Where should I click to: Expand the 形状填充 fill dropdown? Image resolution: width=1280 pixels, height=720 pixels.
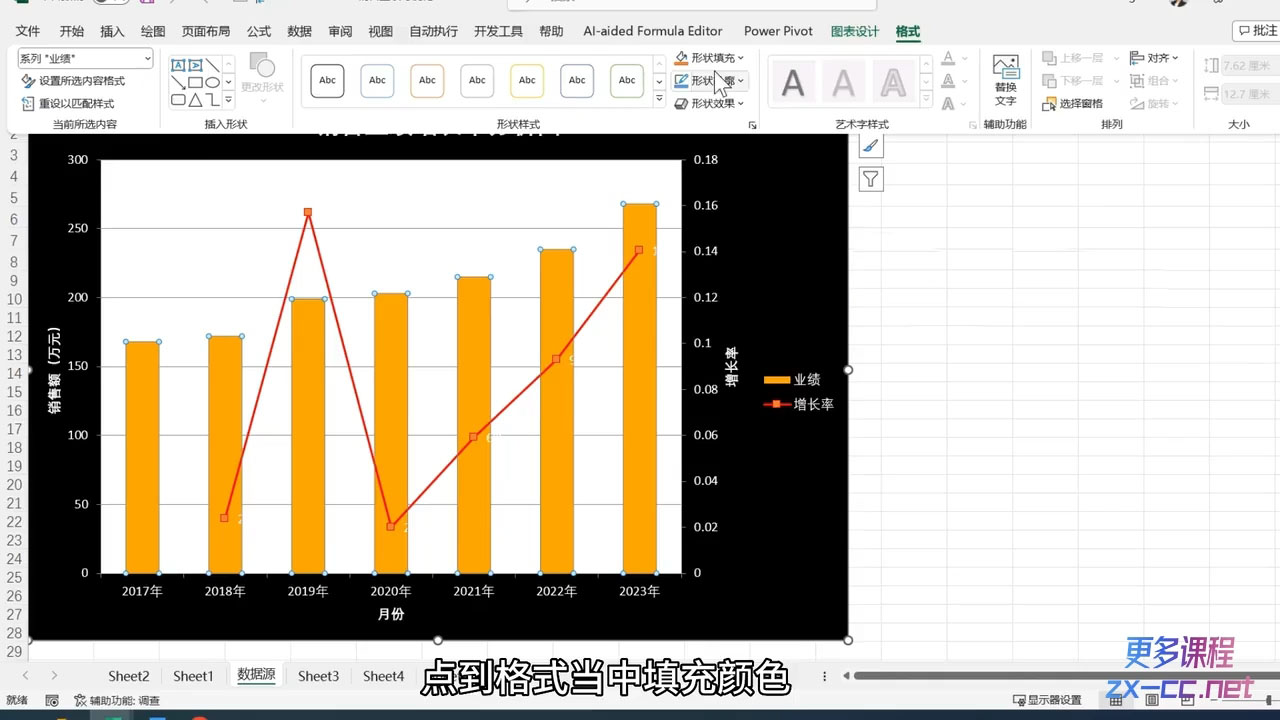[x=740, y=58]
